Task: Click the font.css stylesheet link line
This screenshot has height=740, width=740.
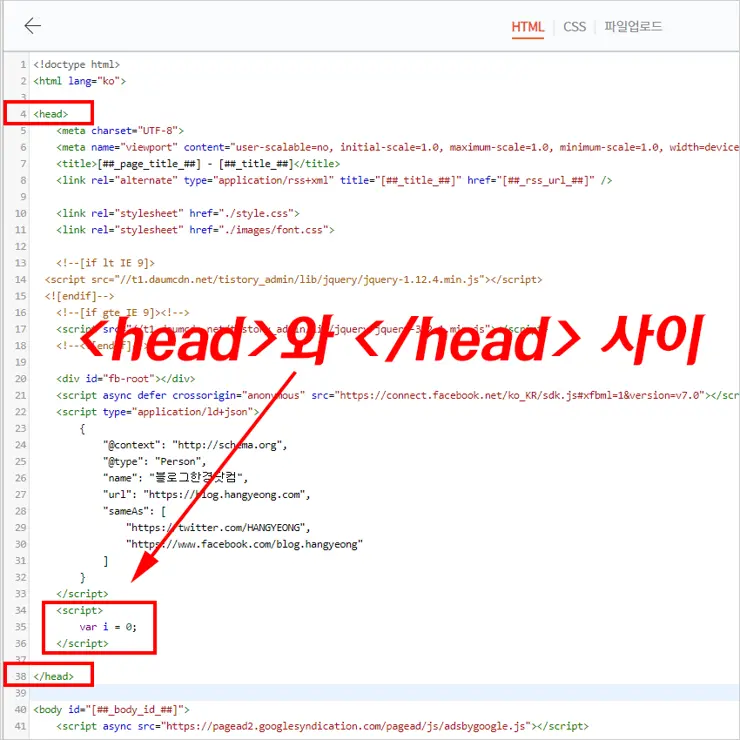Action: tap(195, 229)
